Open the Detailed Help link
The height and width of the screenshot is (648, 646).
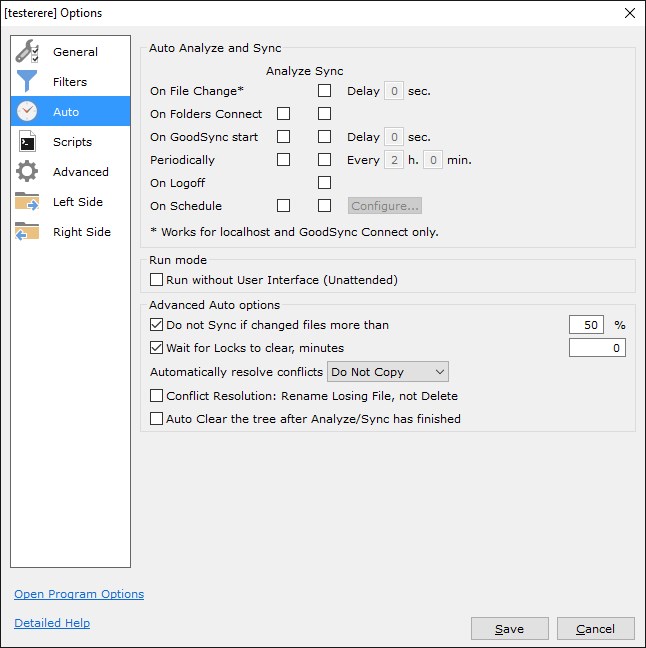(52, 623)
